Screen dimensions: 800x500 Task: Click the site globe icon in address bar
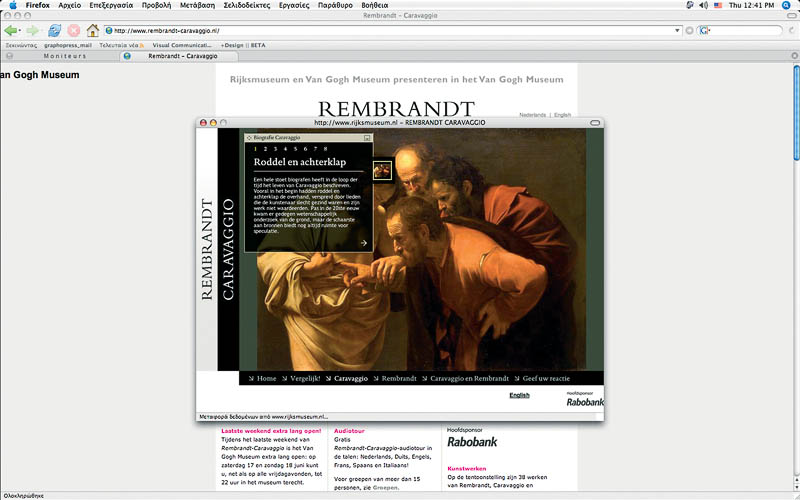[109, 31]
